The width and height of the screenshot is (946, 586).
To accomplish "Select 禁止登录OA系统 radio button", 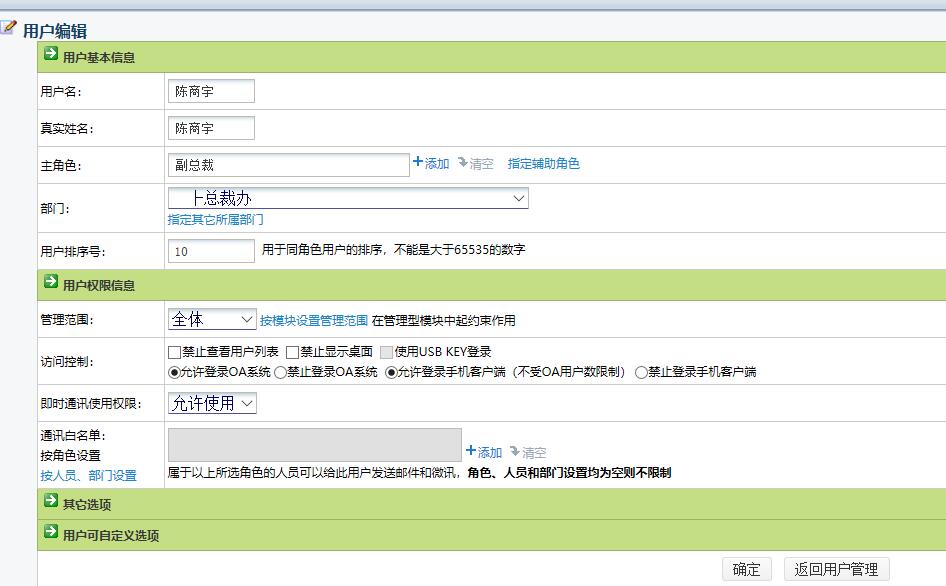I will click(281, 372).
